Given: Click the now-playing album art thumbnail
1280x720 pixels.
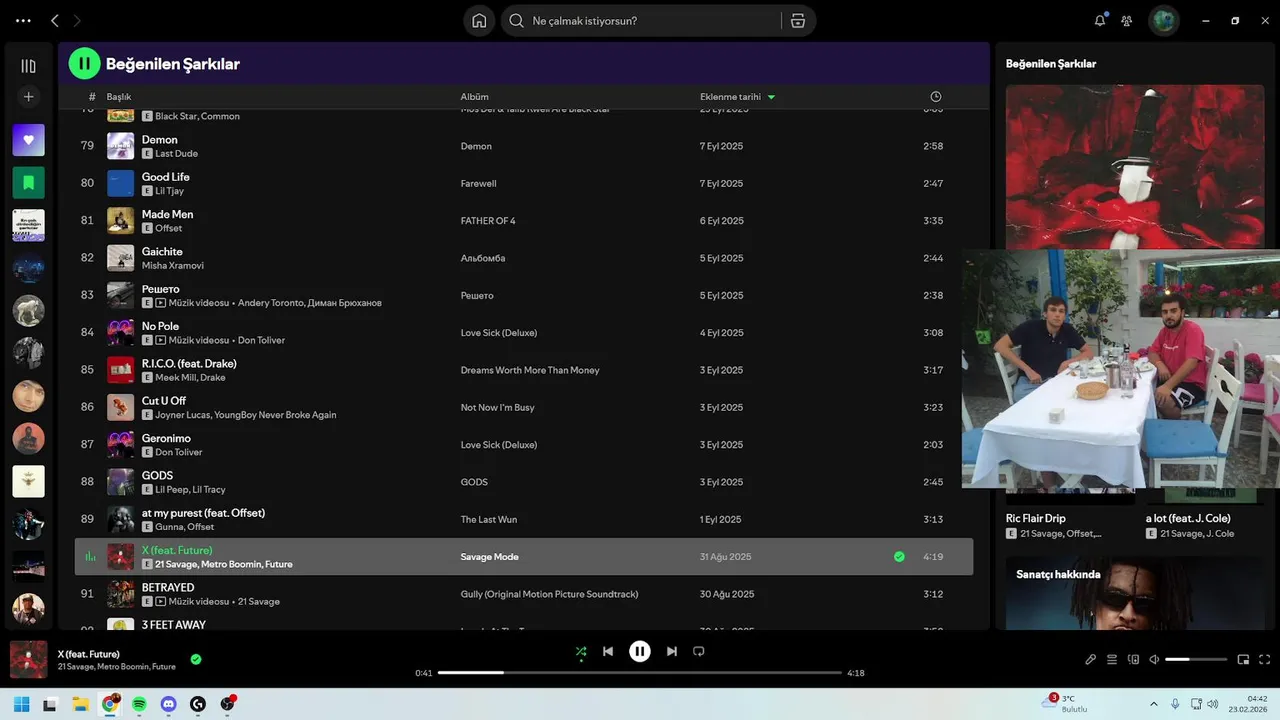Looking at the screenshot, I should pos(28,659).
